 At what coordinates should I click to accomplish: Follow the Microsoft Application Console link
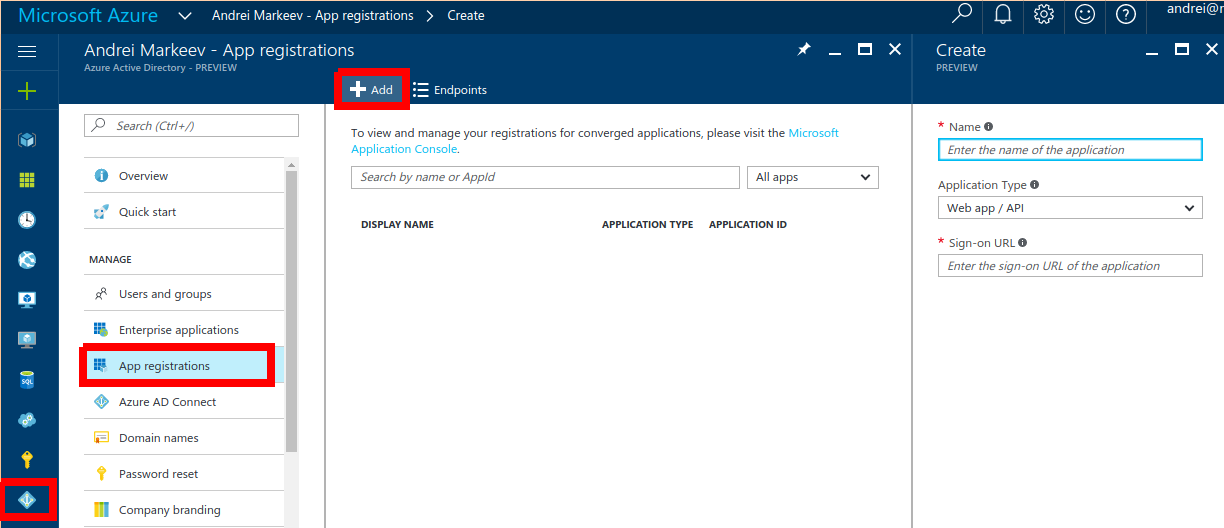click(813, 133)
